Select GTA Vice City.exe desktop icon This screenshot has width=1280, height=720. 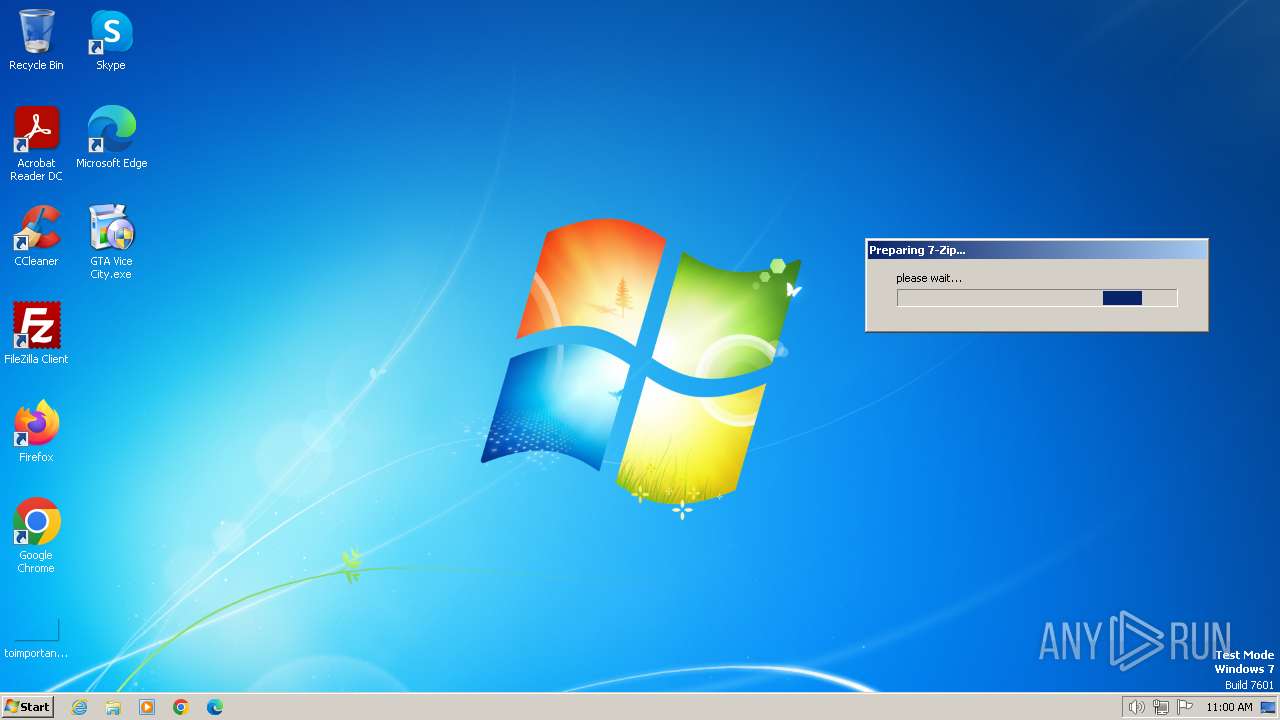tap(111, 242)
